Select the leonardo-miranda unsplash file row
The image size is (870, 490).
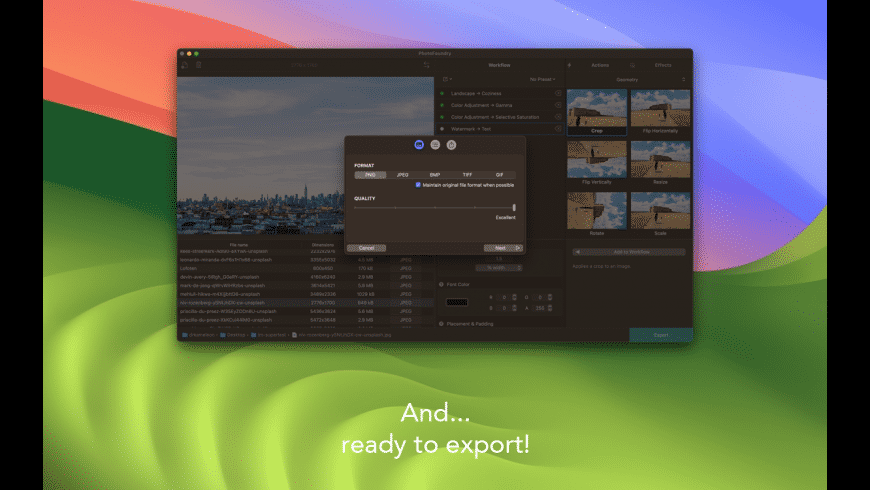(305, 260)
